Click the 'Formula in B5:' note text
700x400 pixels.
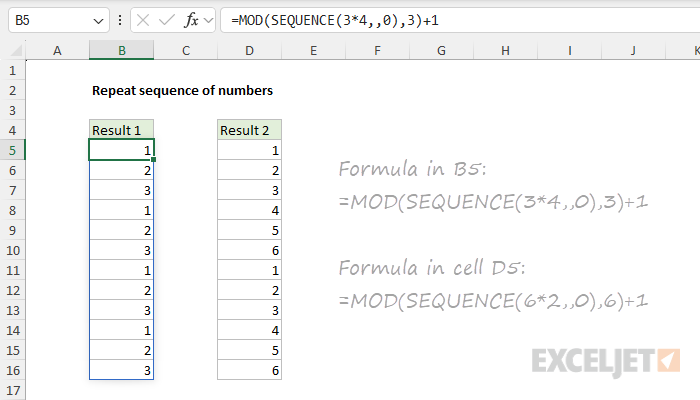(x=412, y=169)
